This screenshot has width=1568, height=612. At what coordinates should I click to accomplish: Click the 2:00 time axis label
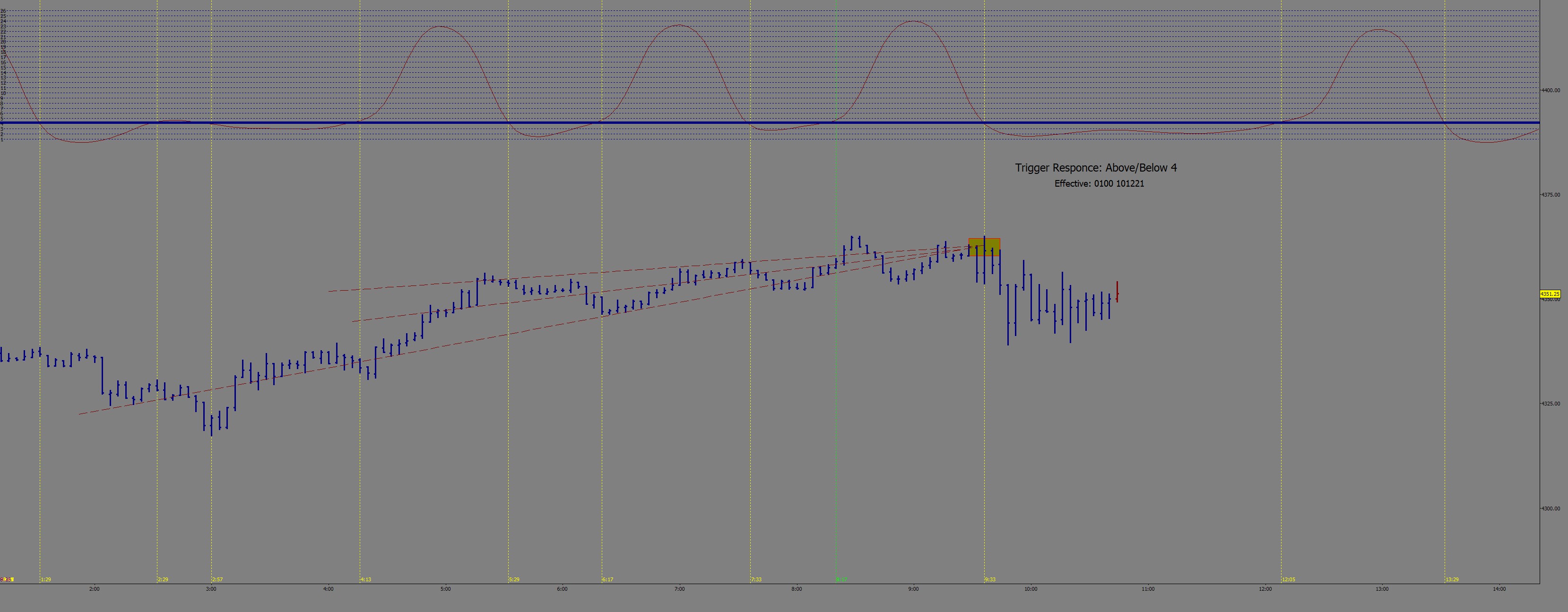pos(95,589)
